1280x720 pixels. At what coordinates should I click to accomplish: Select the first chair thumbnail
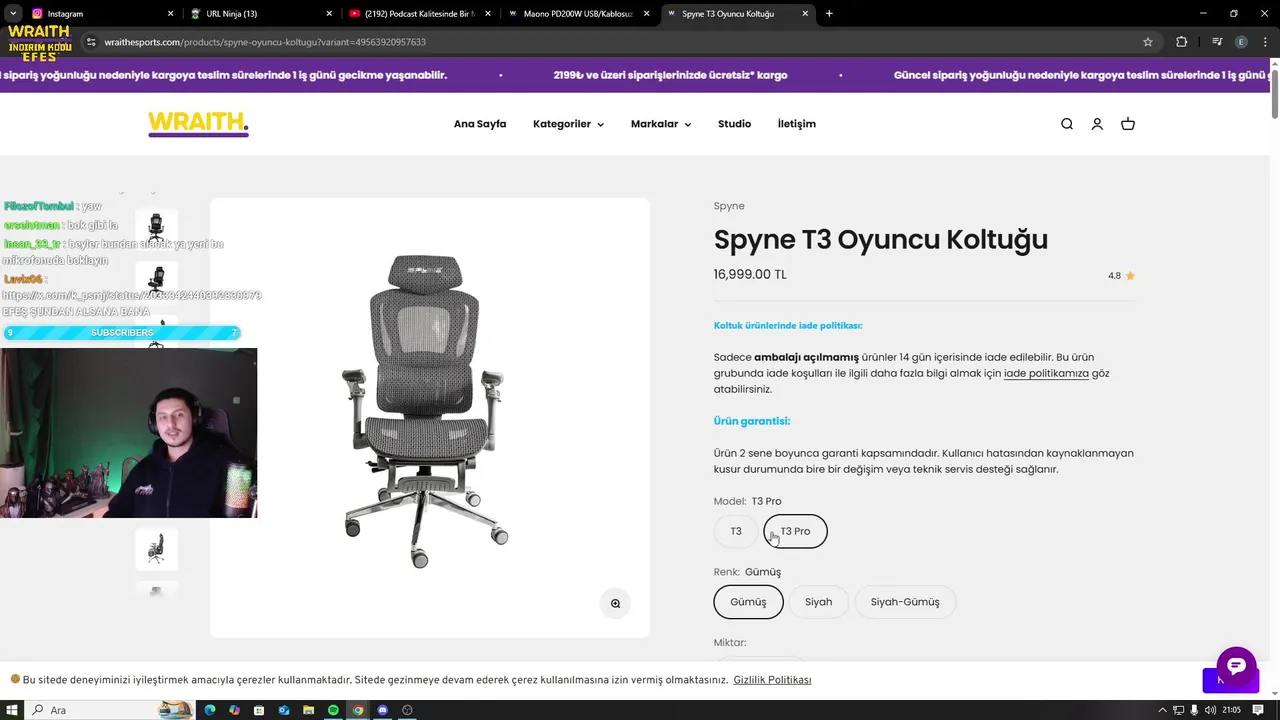[x=156, y=228]
